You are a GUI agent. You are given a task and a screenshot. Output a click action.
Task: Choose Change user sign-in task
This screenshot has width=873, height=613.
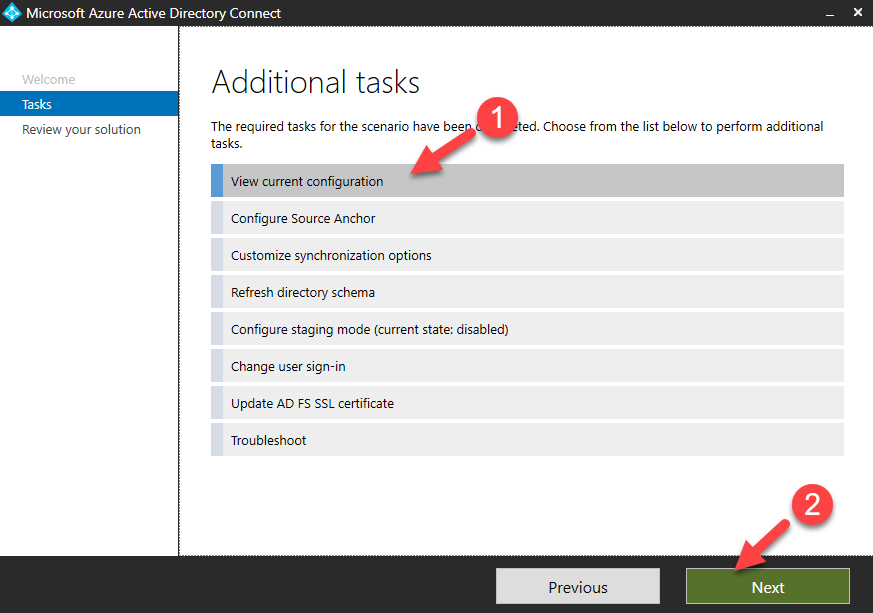pyautogui.click(x=527, y=366)
